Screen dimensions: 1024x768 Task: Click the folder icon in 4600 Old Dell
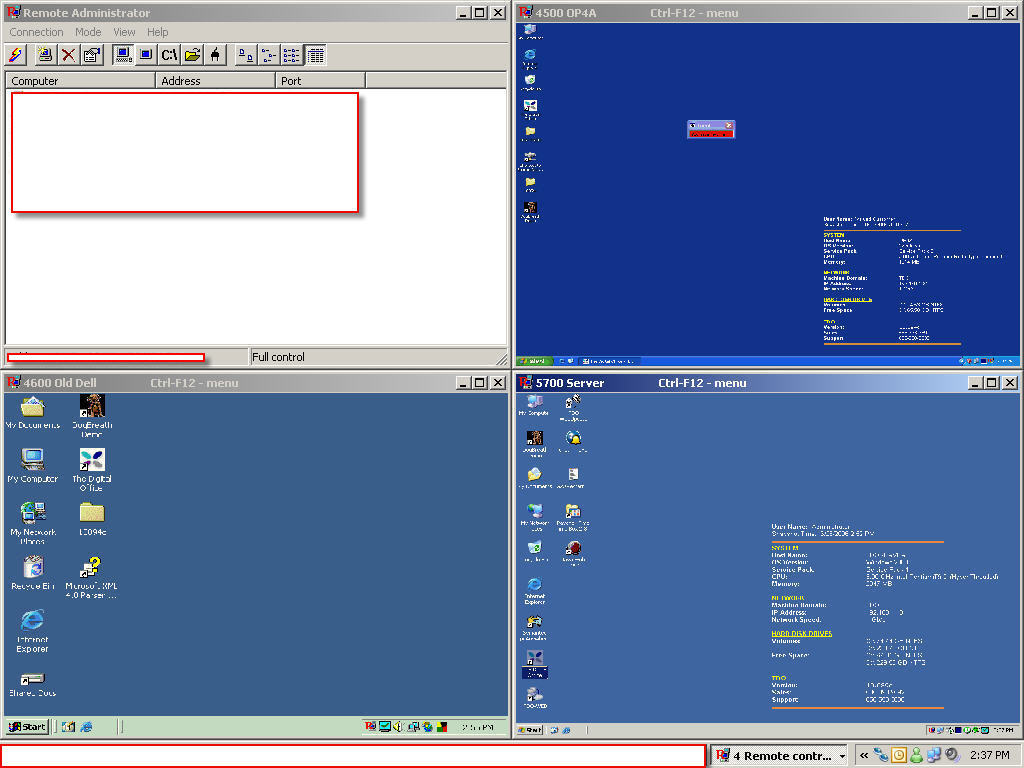click(x=92, y=519)
